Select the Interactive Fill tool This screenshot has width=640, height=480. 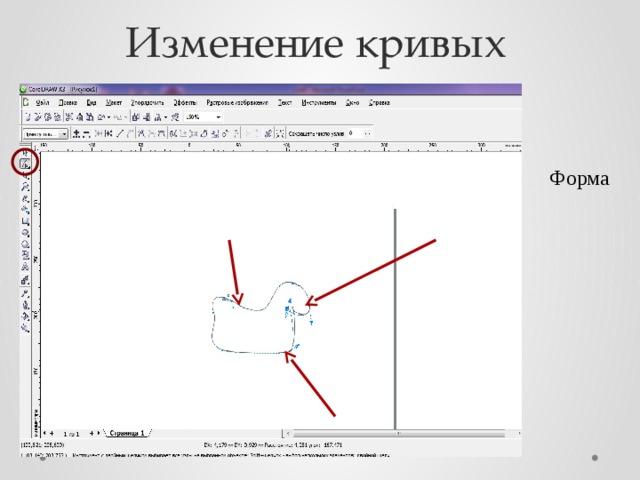point(25,327)
